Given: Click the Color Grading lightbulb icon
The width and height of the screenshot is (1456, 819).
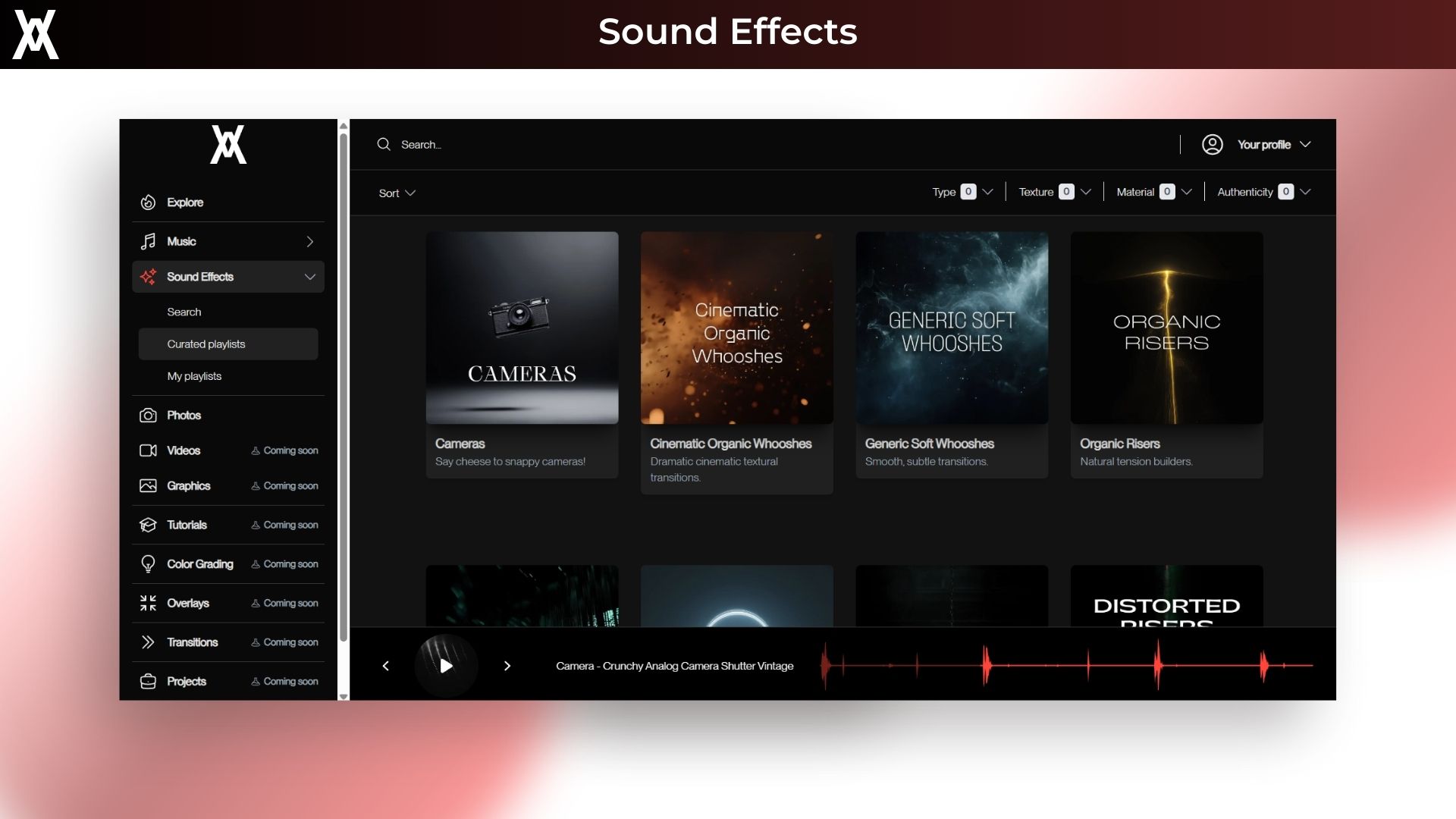Looking at the screenshot, I should pos(148,564).
